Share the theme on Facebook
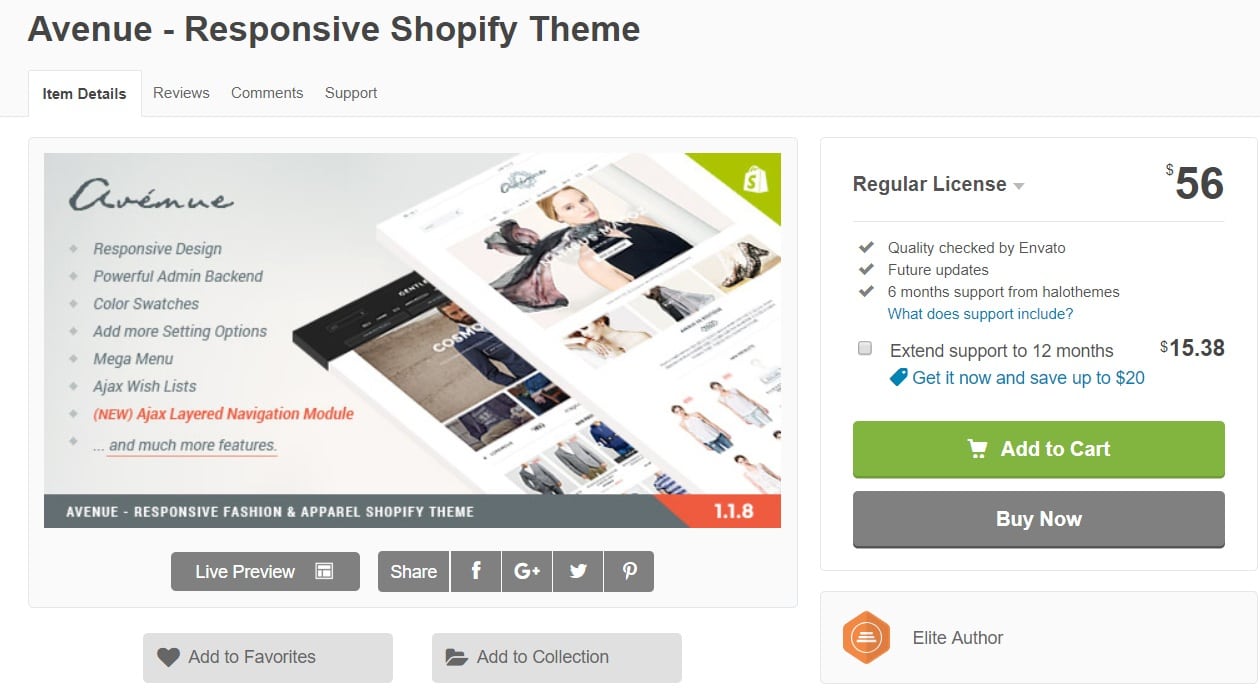This screenshot has height=693, width=1260. pos(476,571)
